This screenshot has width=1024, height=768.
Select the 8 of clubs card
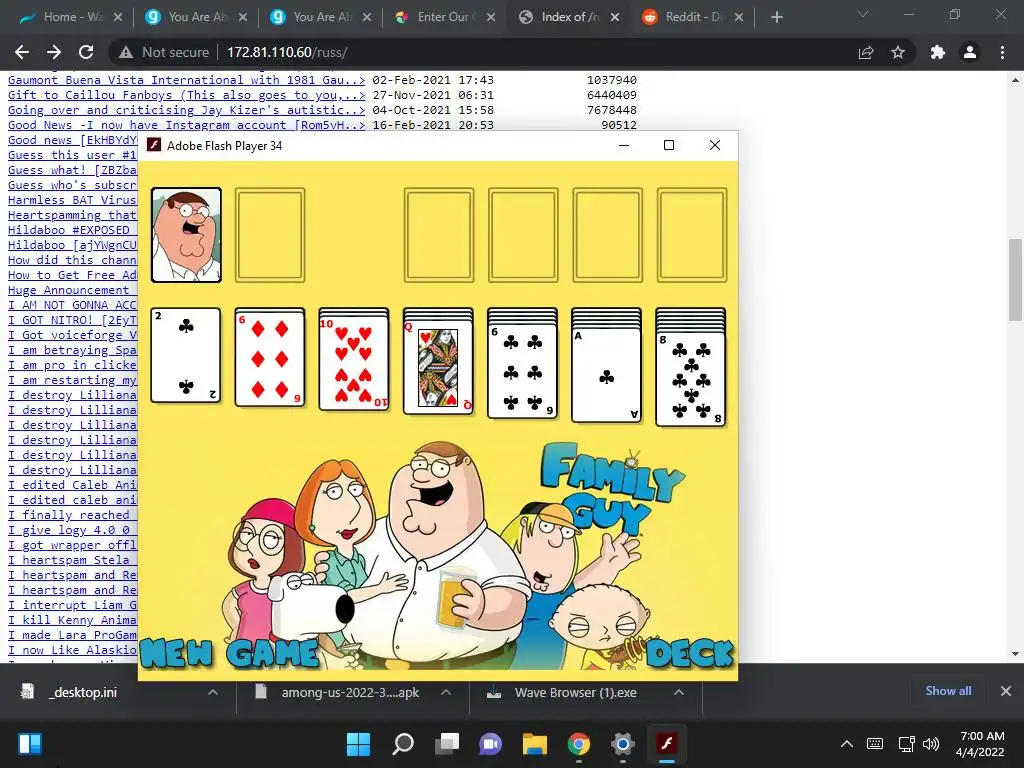pyautogui.click(x=691, y=379)
